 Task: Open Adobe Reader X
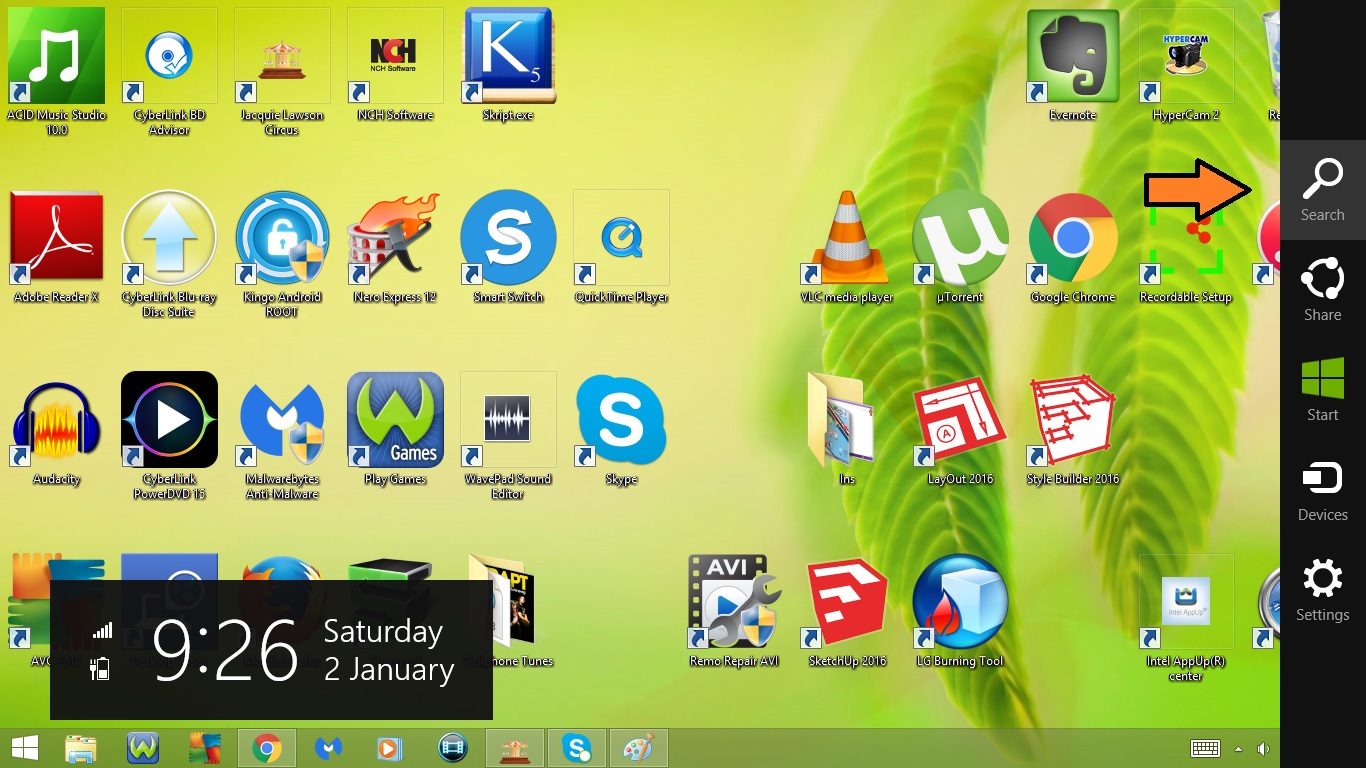[56, 238]
